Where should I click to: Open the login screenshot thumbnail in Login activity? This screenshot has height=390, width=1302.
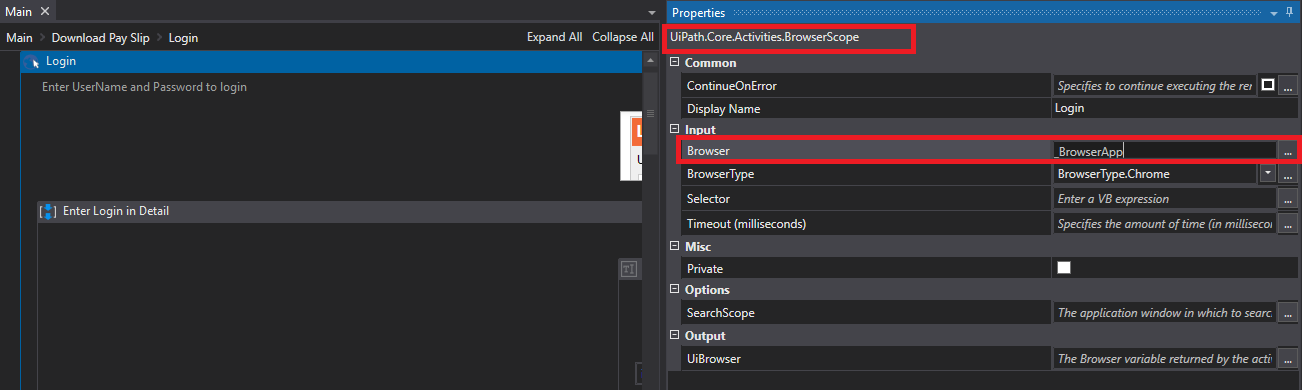(x=630, y=146)
